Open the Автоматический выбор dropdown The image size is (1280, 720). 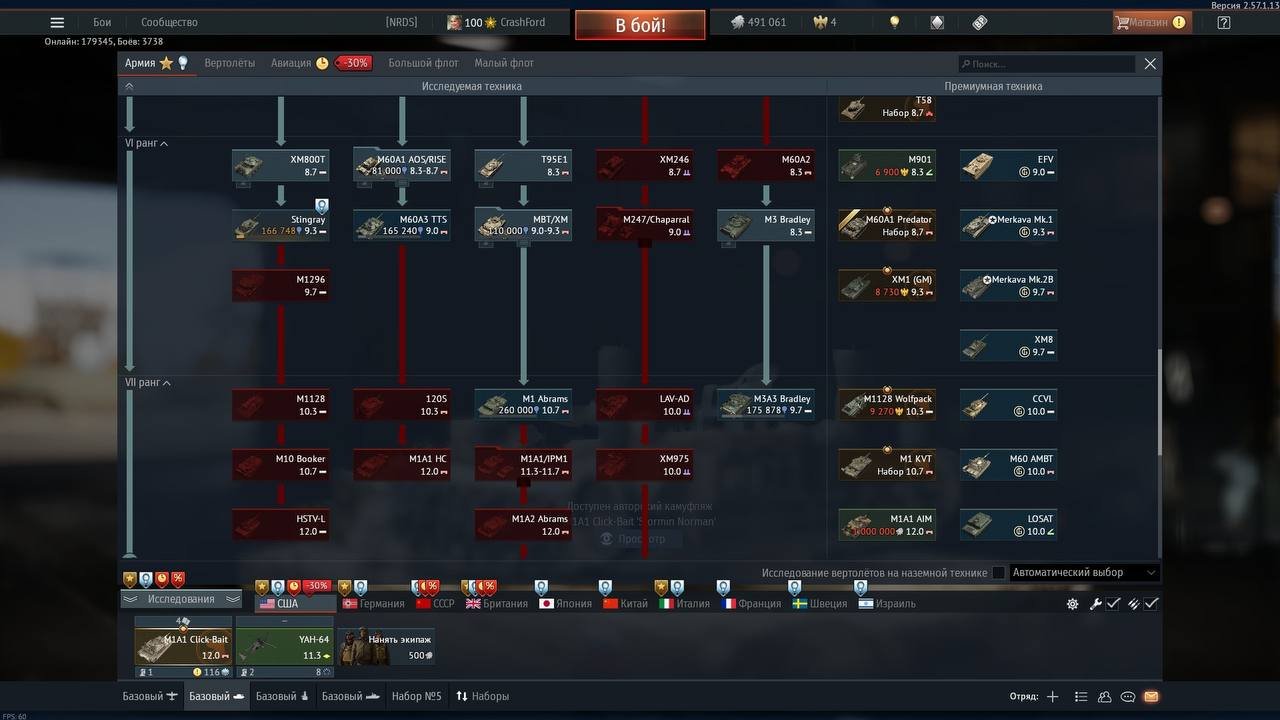tap(1084, 573)
